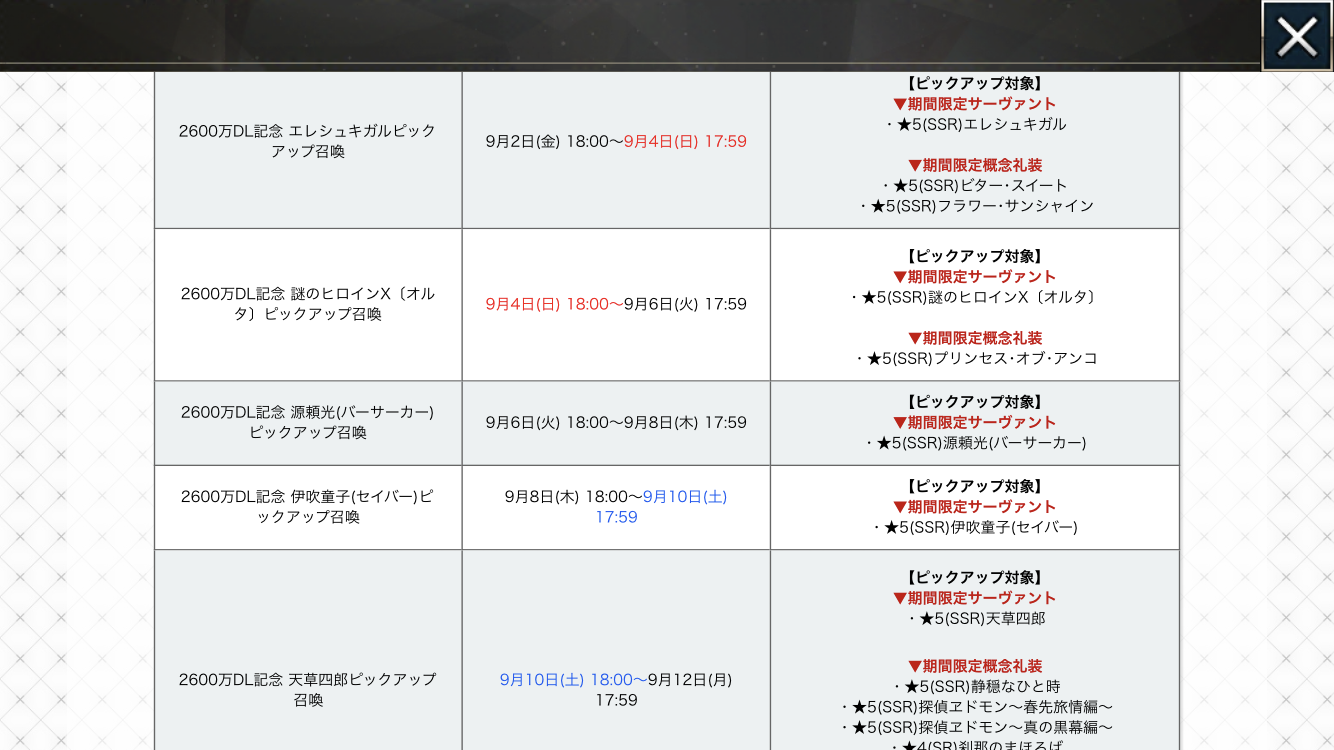Viewport: 1334px width, 750px height.
Task: Tap the 謎のヒロインX〔オルタ〕ピックアップ召喚 name cell
Action: coord(308,304)
